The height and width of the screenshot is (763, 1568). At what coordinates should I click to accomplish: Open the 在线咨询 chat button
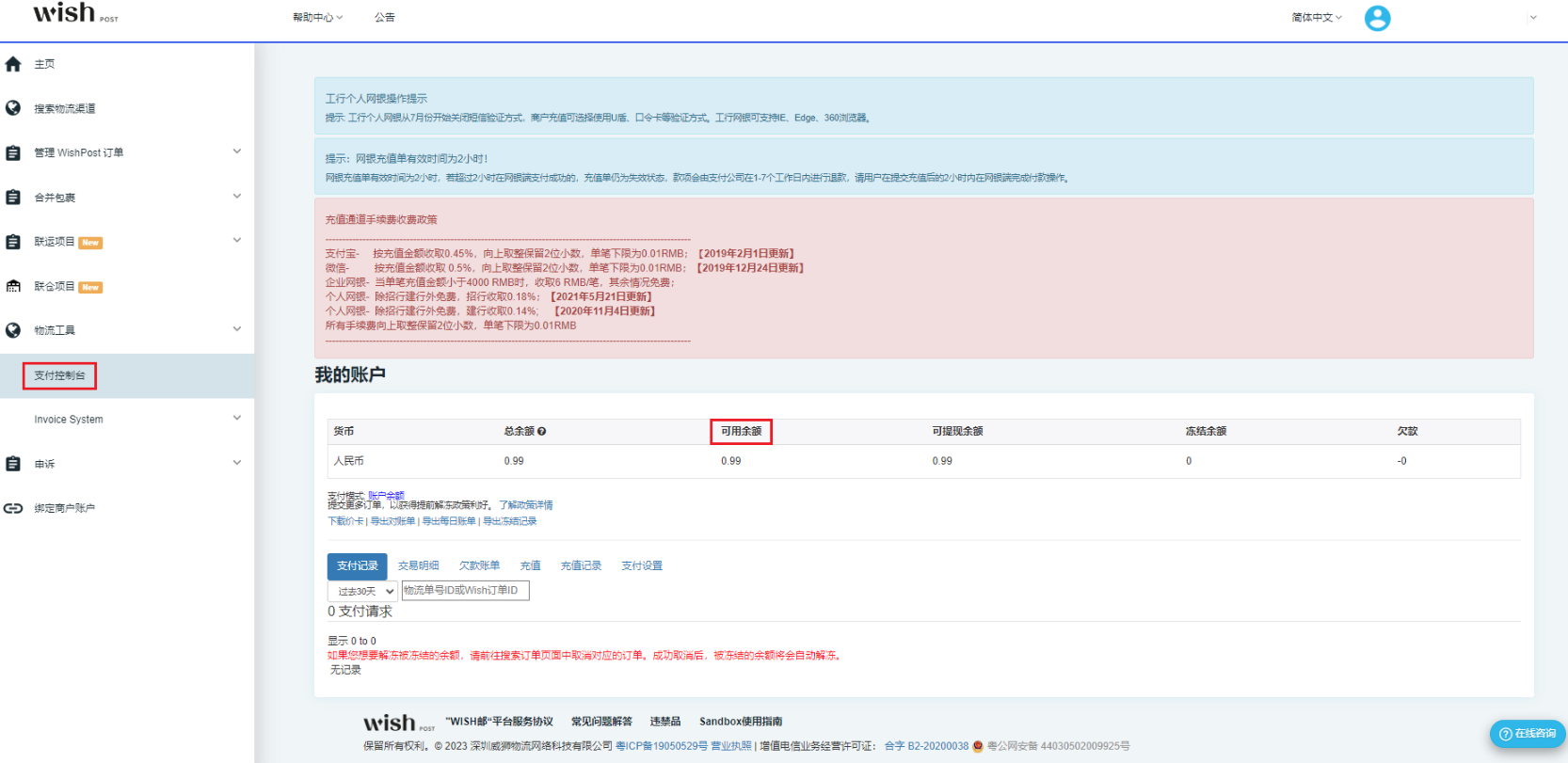(1528, 734)
